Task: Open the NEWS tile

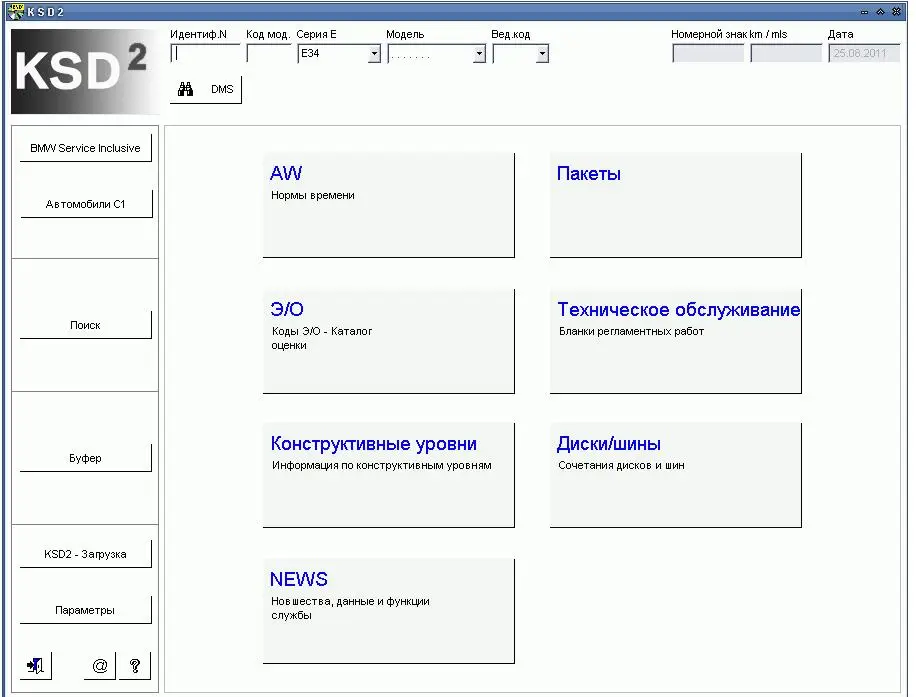Action: [x=388, y=611]
